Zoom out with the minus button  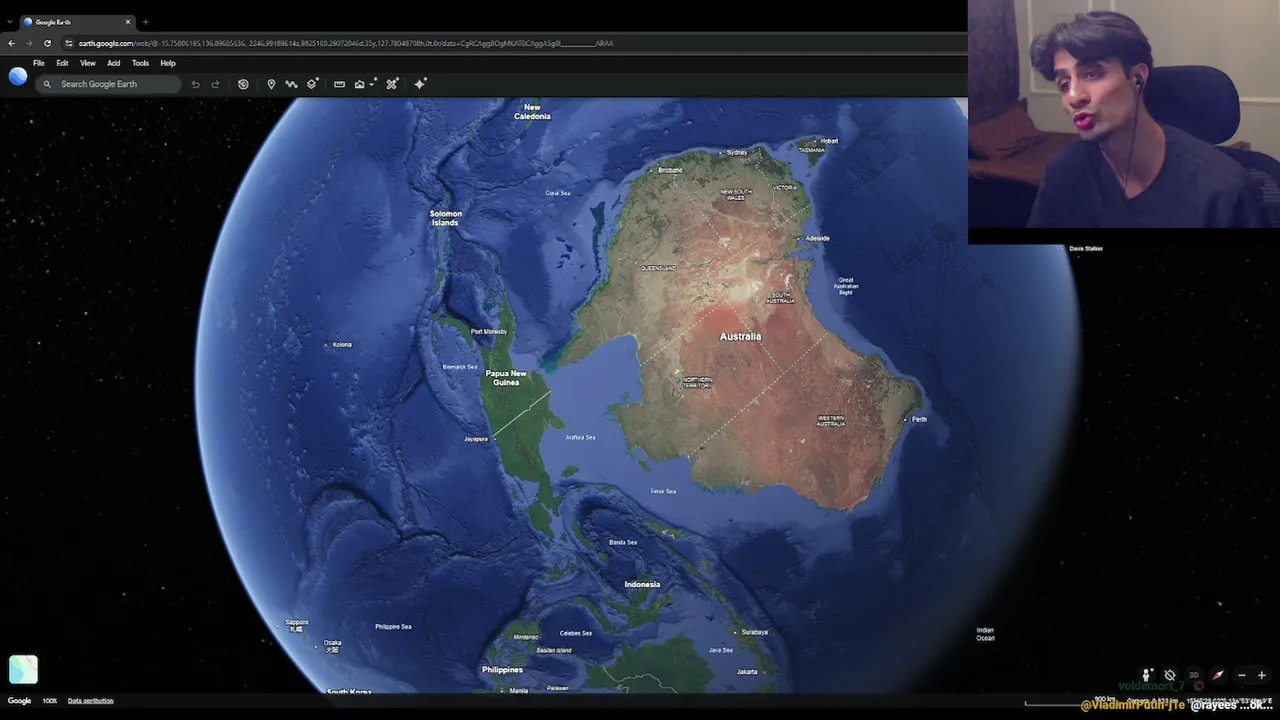coord(1242,675)
